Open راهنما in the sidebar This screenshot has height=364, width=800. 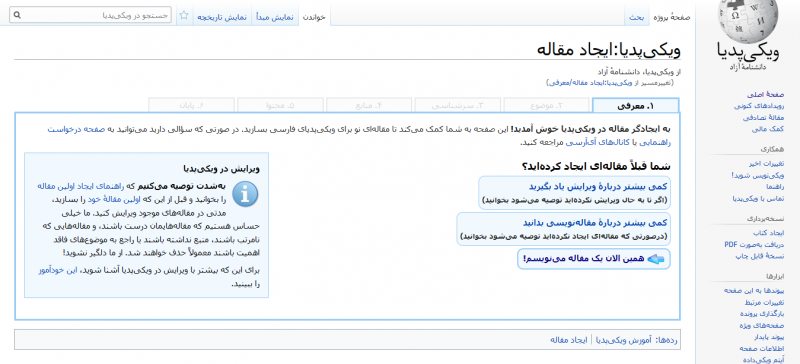pos(775,187)
